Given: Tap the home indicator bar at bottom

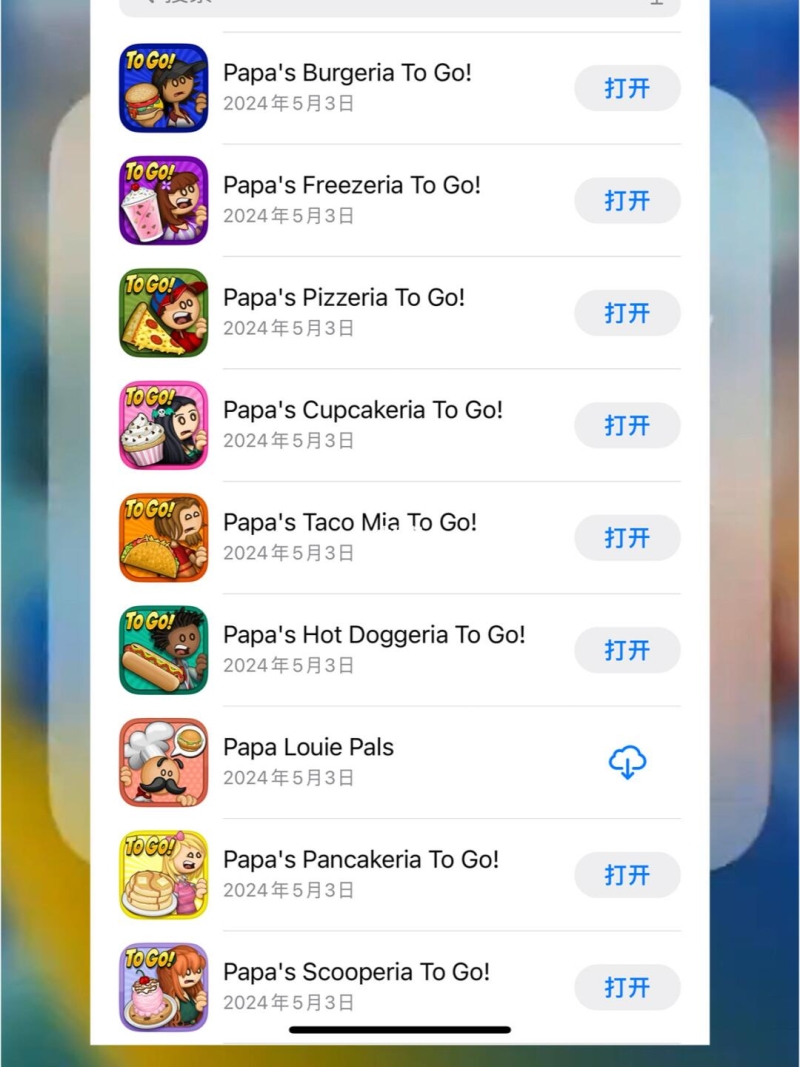Looking at the screenshot, I should (x=400, y=1030).
